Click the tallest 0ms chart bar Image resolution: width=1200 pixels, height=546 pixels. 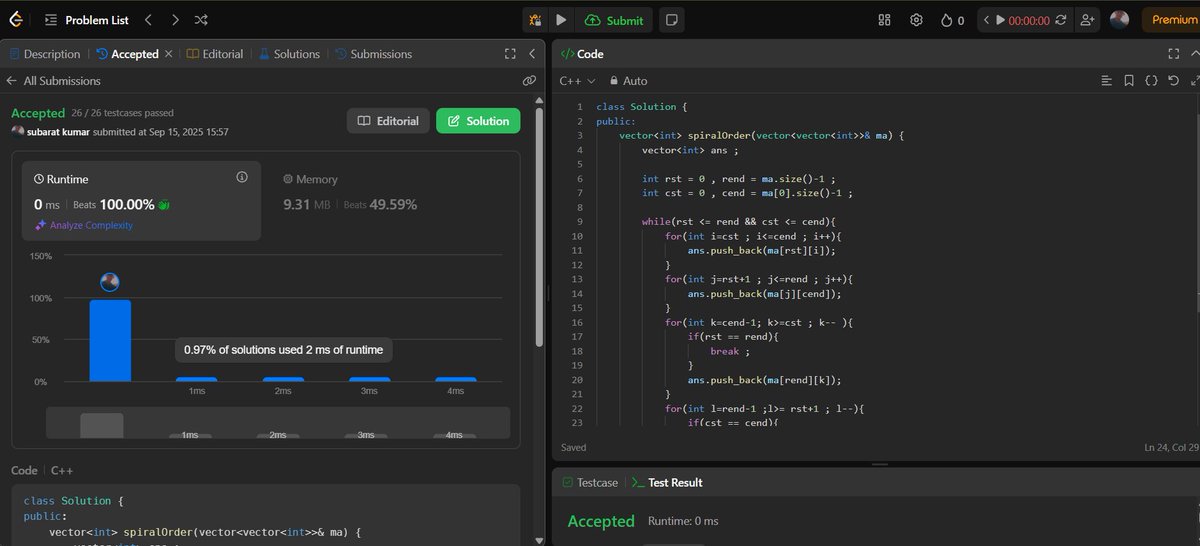point(110,341)
